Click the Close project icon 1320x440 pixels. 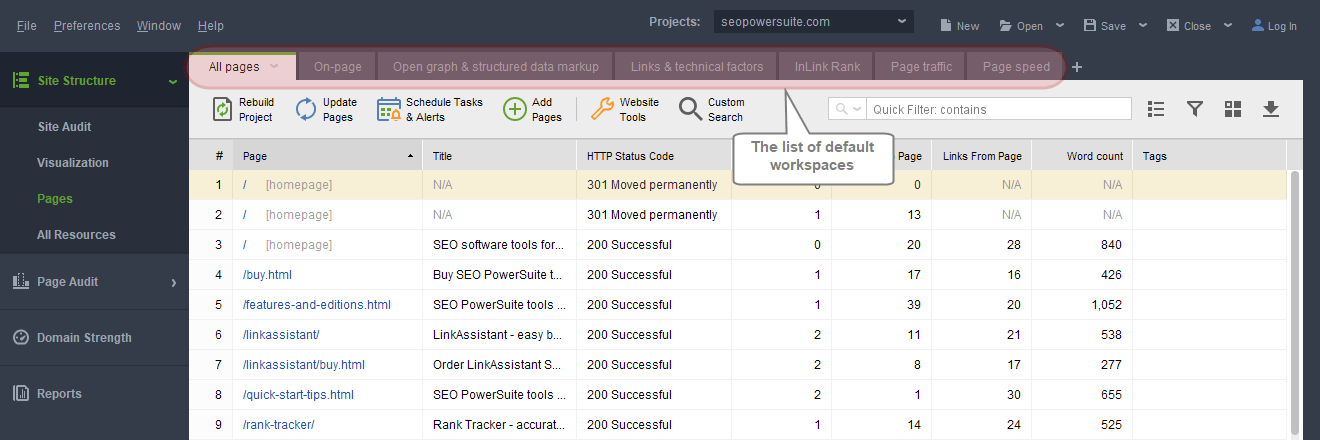click(1173, 26)
